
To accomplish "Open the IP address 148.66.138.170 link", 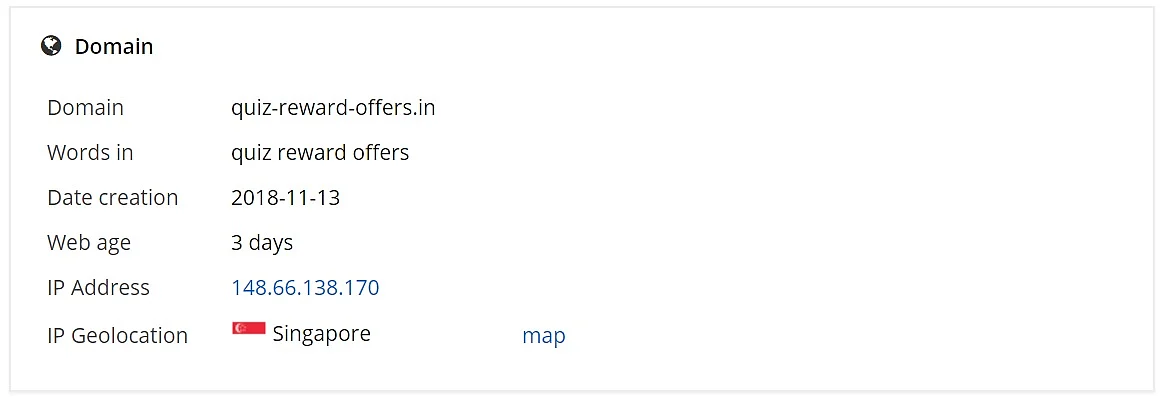I will pos(305,288).
